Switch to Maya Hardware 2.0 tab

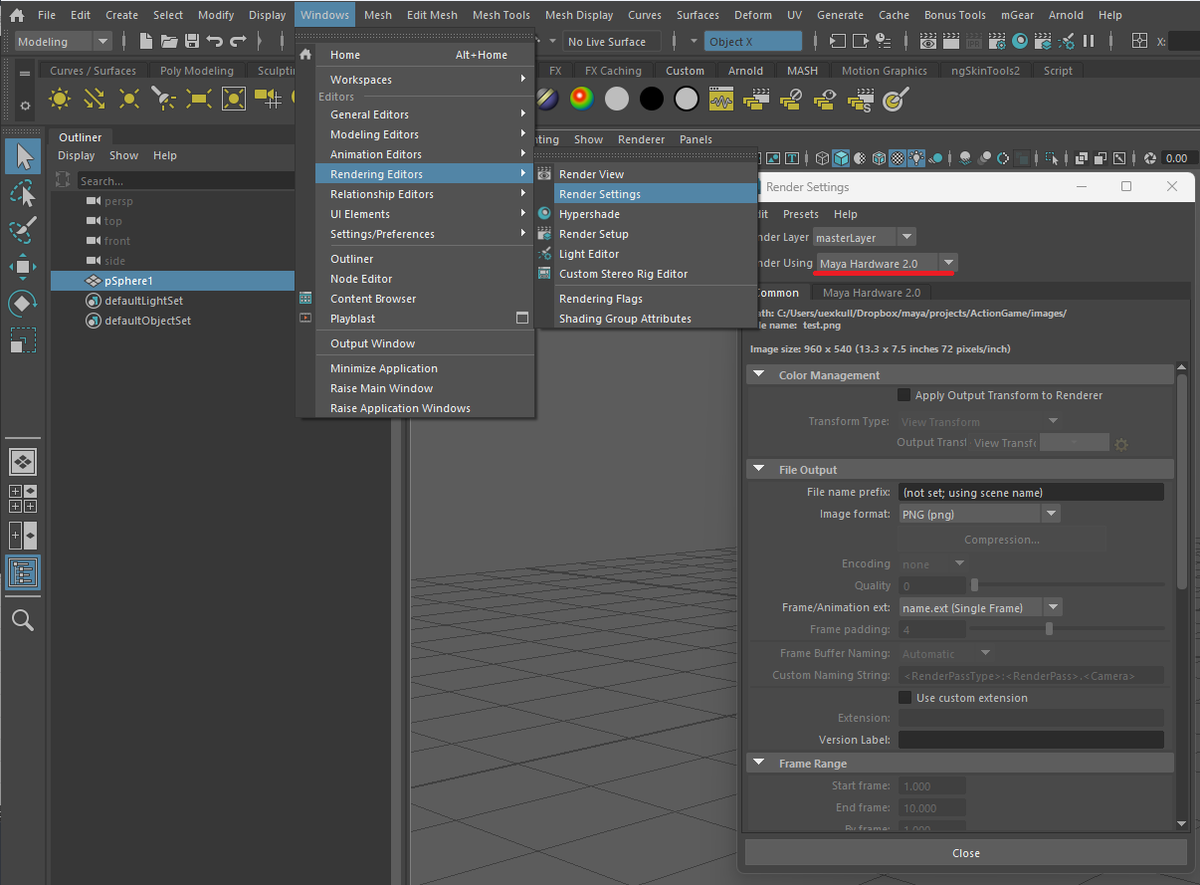click(x=871, y=293)
